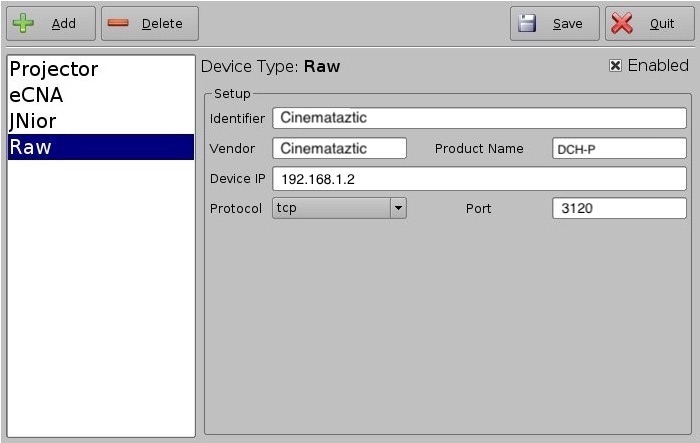Viewport: 700px width, 443px height.
Task: Click the red minus Delete icon
Action: 118,23
